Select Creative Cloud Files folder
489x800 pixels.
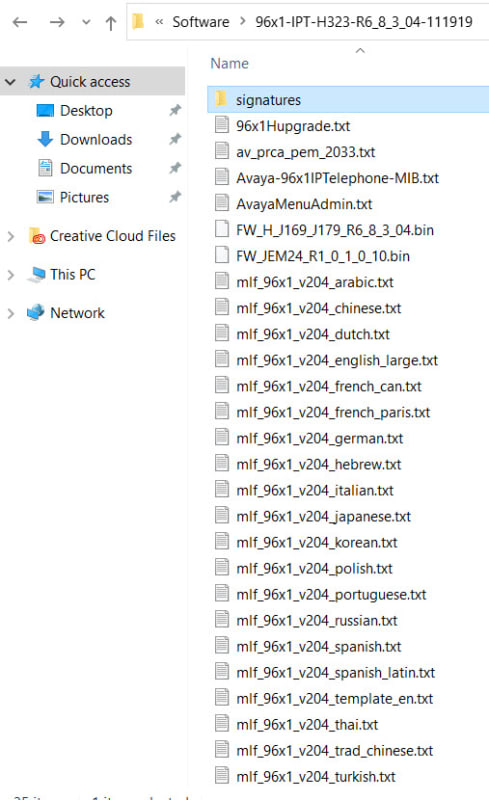(x=113, y=236)
